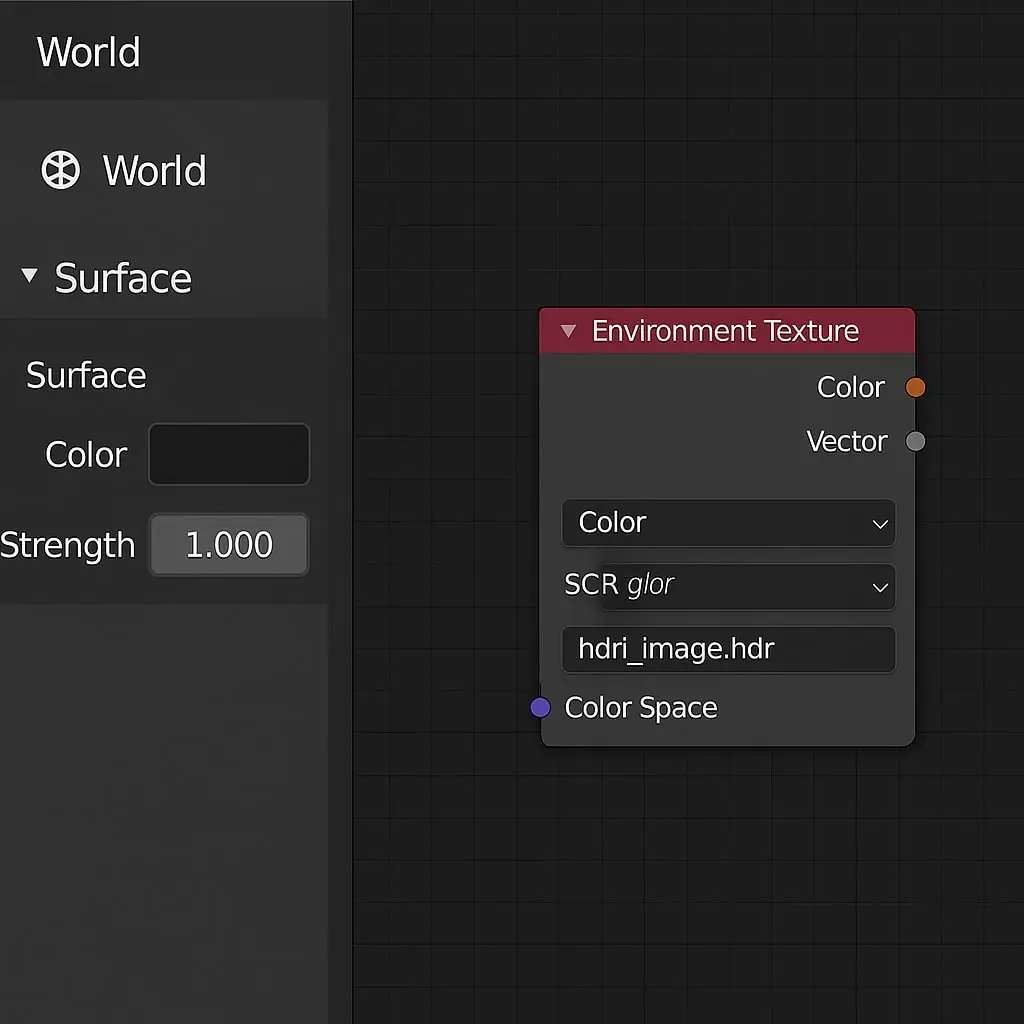Click the Surface shader label row
Viewport: 1024px width, 1024px height.
86,376
